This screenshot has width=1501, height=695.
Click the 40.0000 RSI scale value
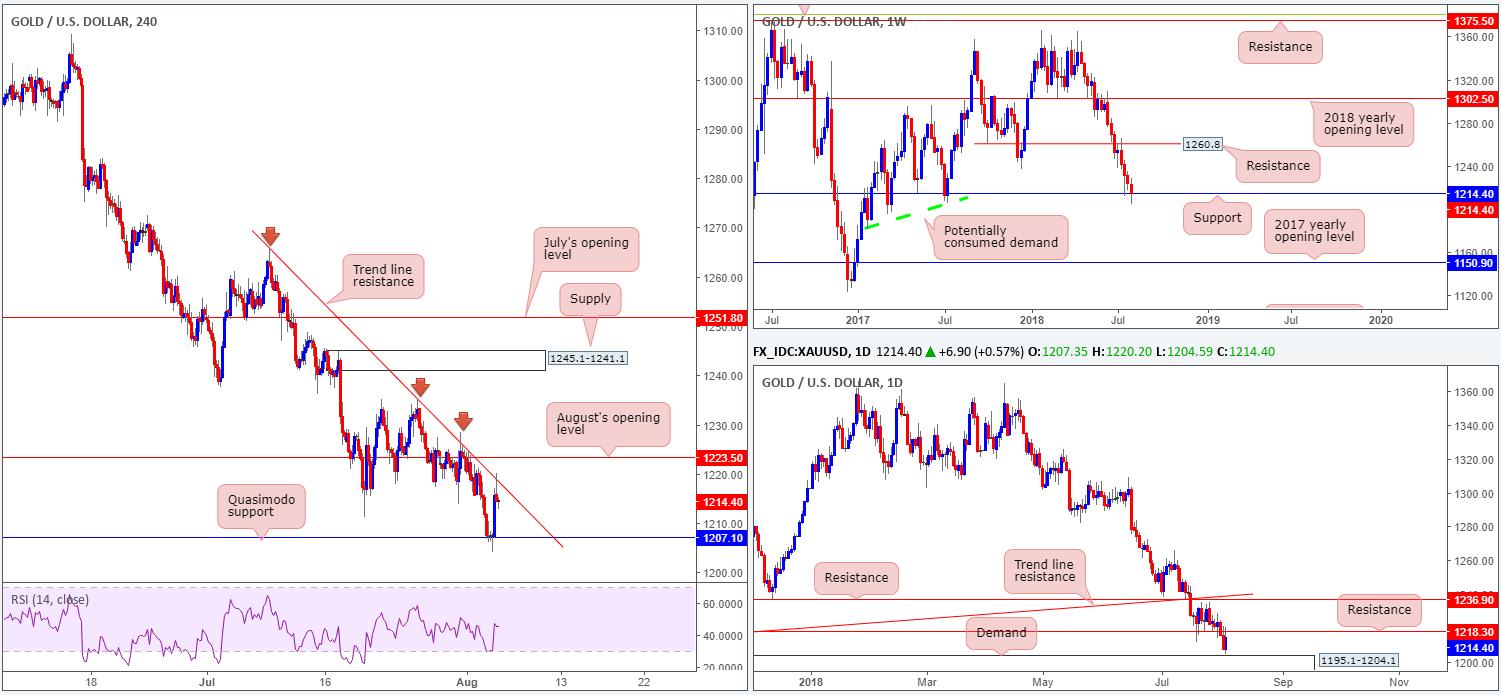(721, 636)
